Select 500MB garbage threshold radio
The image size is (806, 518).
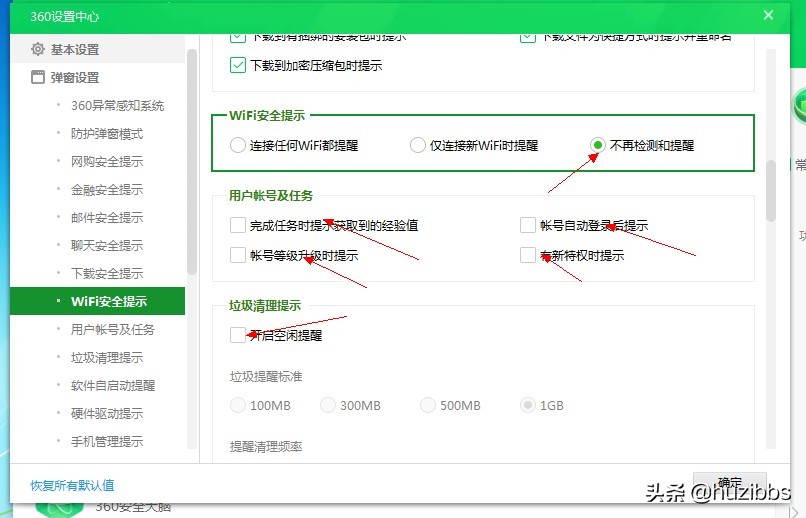point(428,405)
